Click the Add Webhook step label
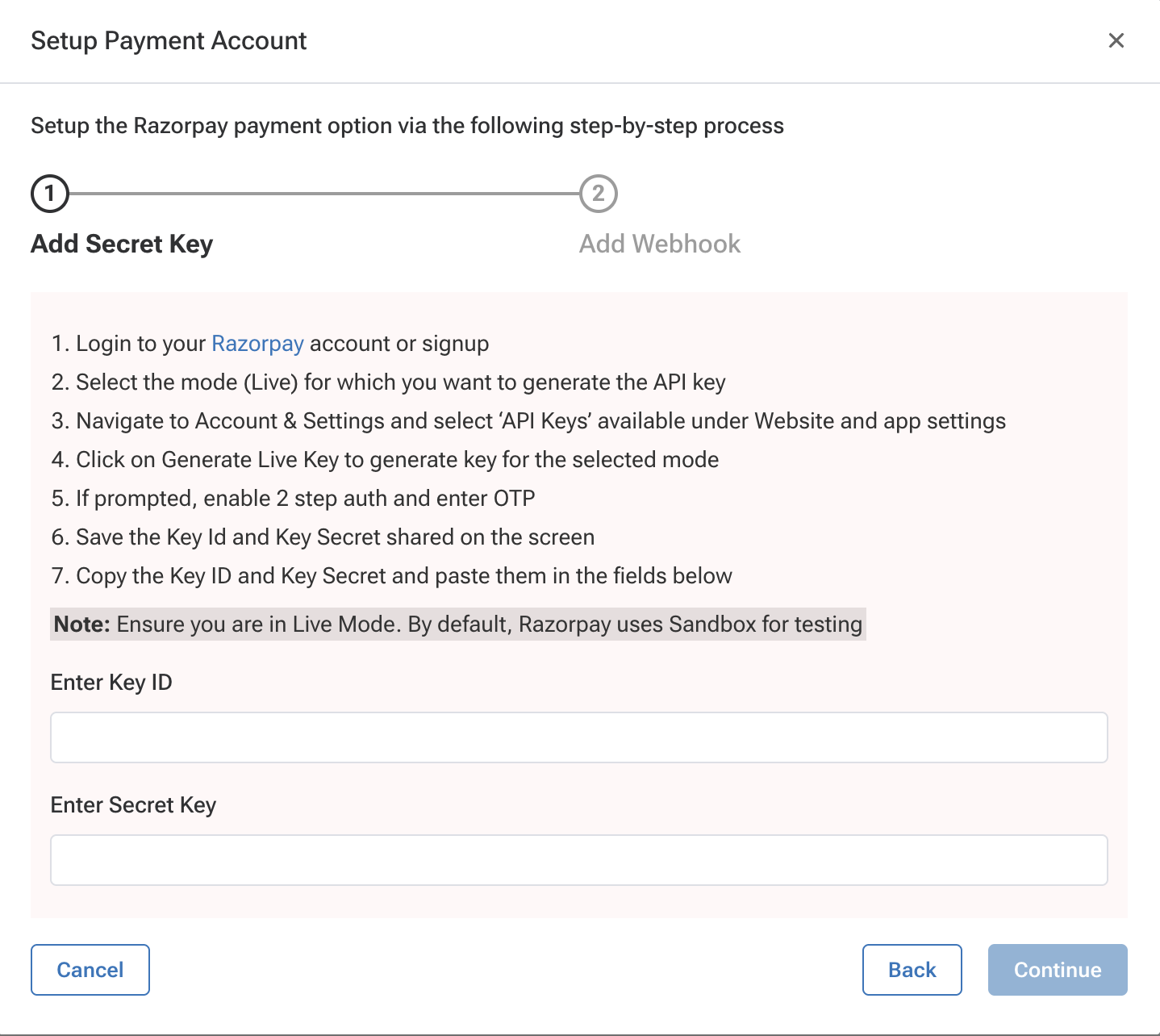1160x1036 pixels. click(x=660, y=244)
